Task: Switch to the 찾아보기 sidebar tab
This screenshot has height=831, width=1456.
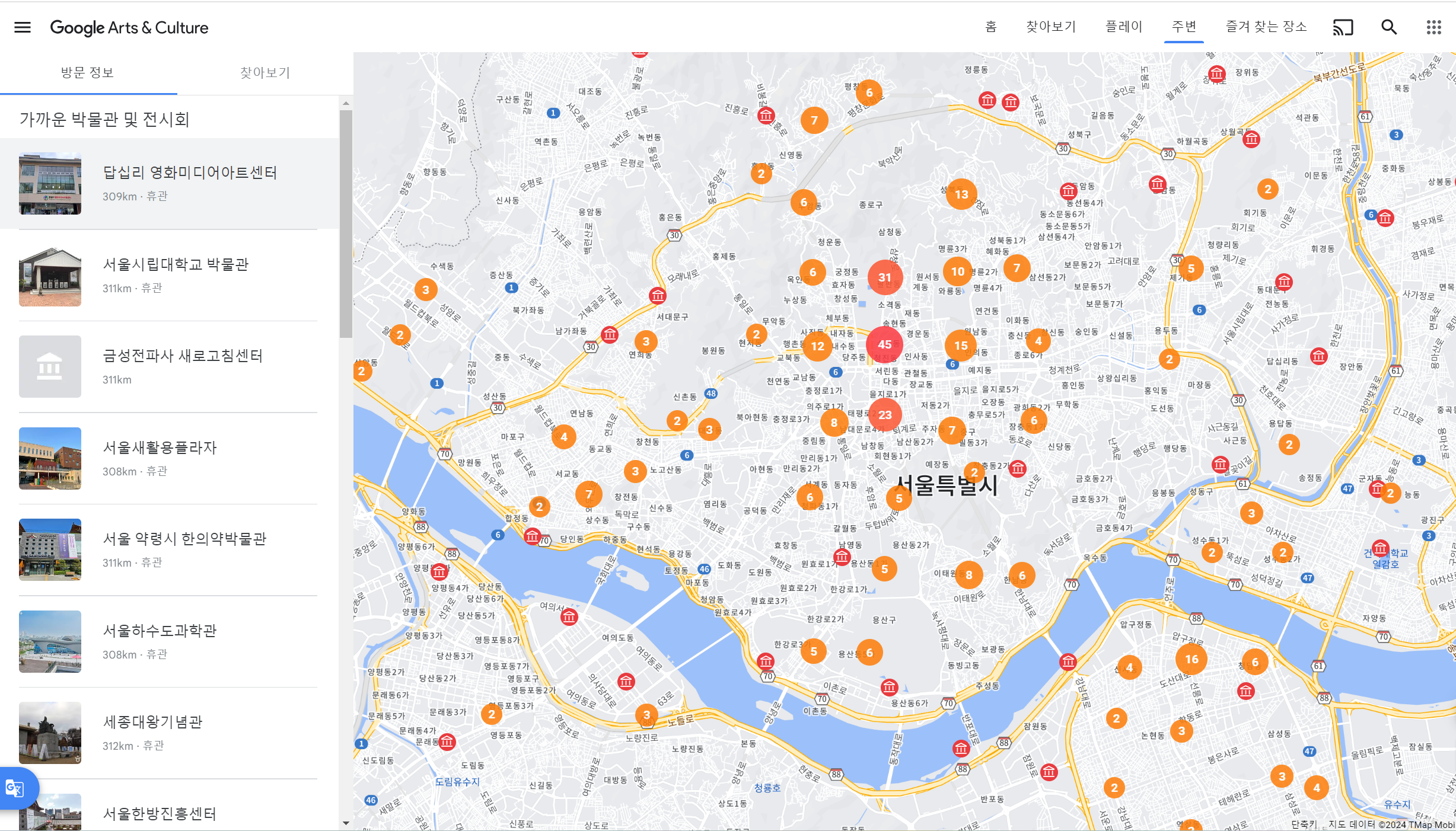Action: [265, 73]
